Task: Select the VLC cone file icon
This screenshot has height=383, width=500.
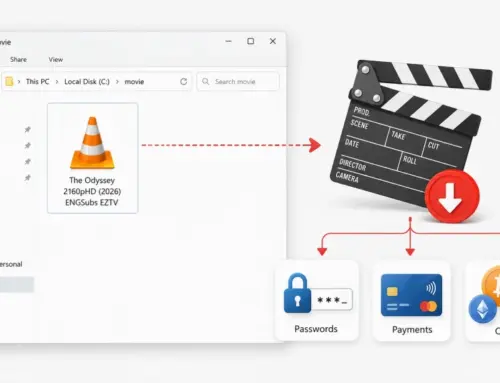Action: 92,143
